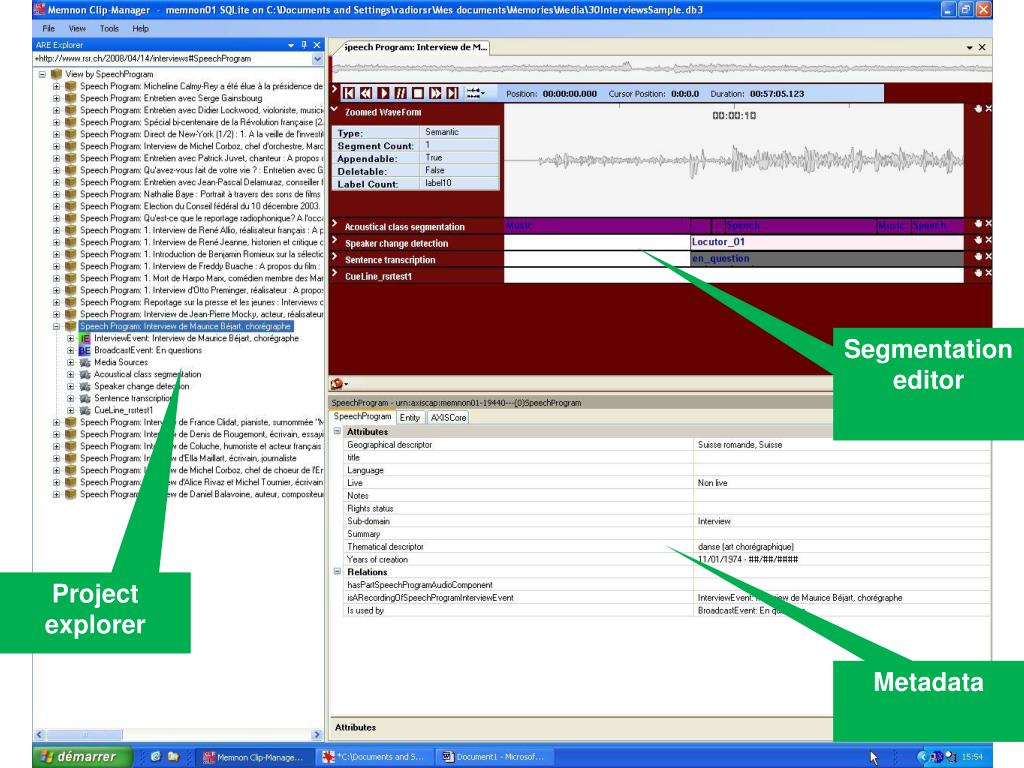
Task: Rewind the audio playback
Action: click(x=366, y=93)
